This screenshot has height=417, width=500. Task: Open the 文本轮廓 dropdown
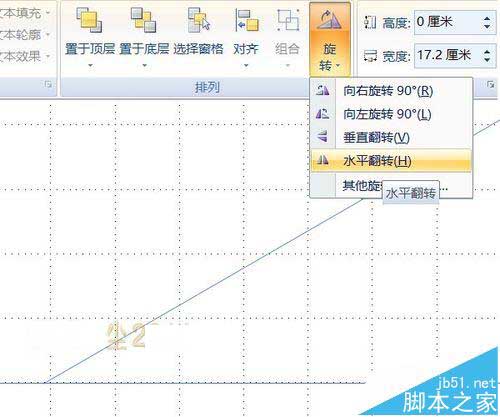pos(48,34)
